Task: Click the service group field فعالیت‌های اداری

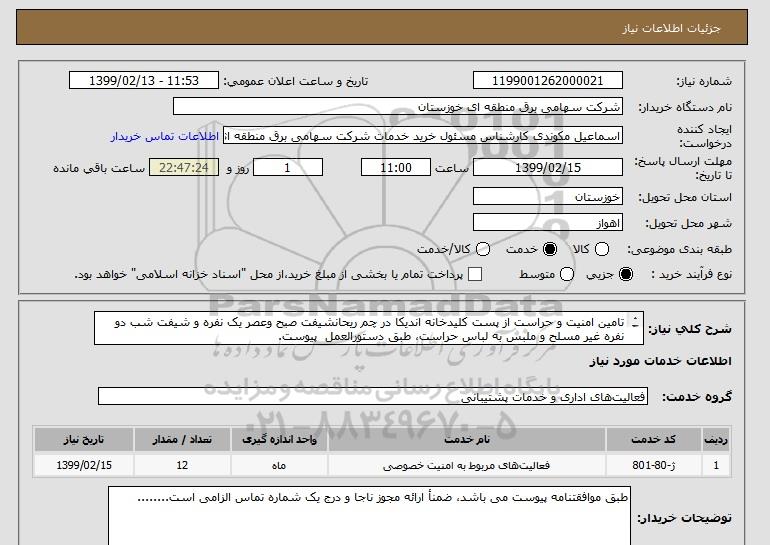Action: point(373,397)
